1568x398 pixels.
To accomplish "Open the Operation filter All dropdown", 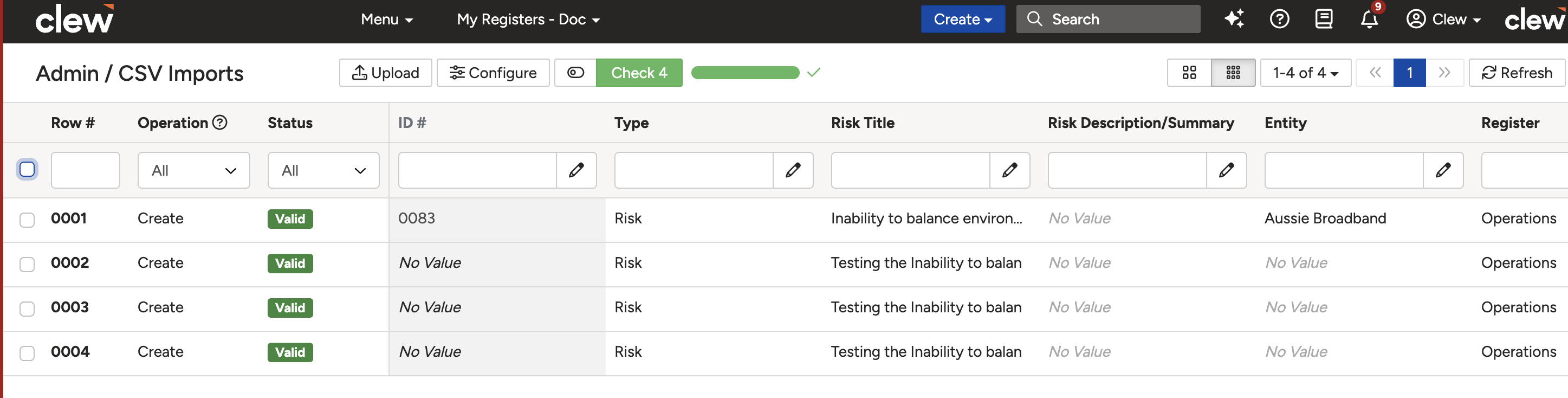I will tap(193, 170).
